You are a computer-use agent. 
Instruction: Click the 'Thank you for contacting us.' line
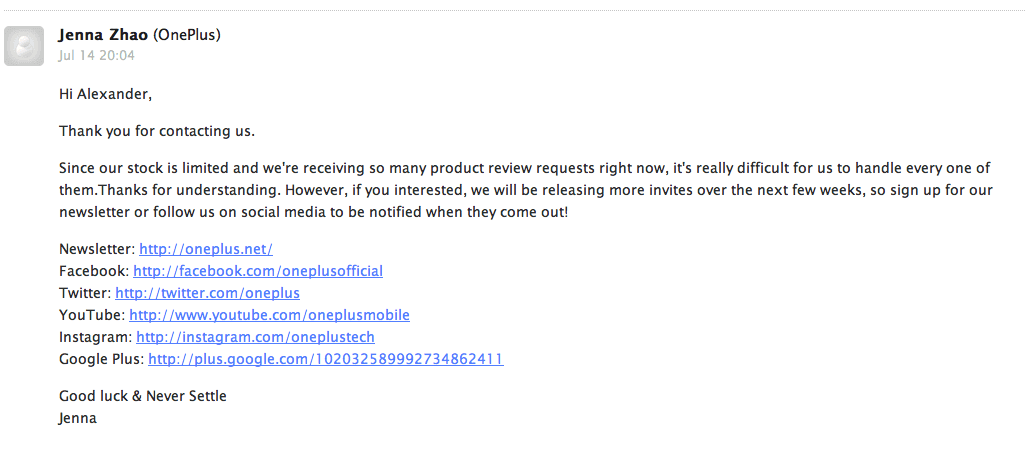point(157,131)
